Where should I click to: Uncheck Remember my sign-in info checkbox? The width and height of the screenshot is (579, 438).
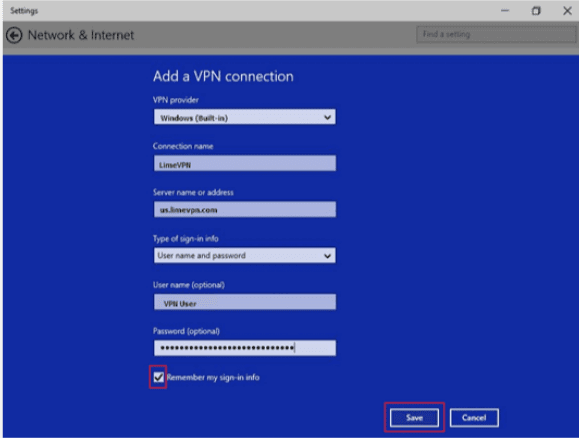click(158, 377)
